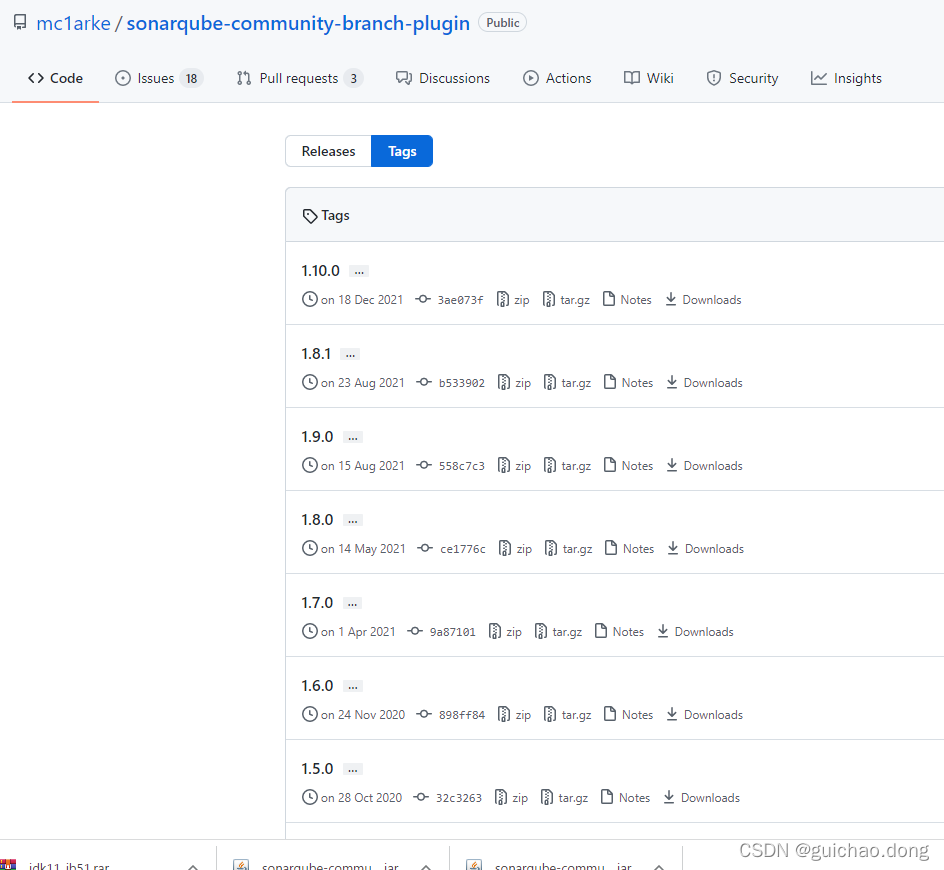This screenshot has width=944, height=870.
Task: Open commit 32c3263
Action: click(459, 798)
